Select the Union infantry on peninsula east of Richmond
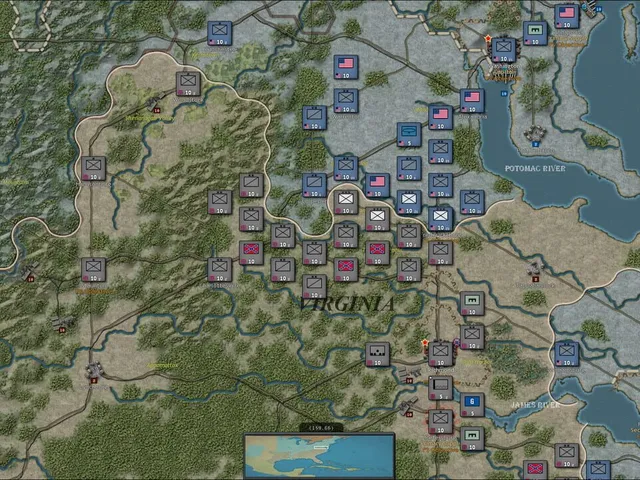This screenshot has width=640, height=480. click(567, 354)
